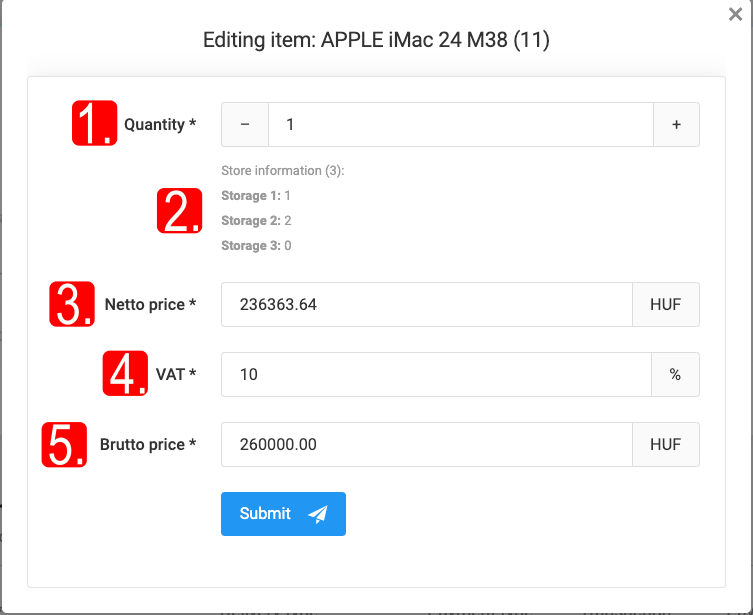The width and height of the screenshot is (753, 615).
Task: Increase quantity with the plus button
Action: click(676, 124)
